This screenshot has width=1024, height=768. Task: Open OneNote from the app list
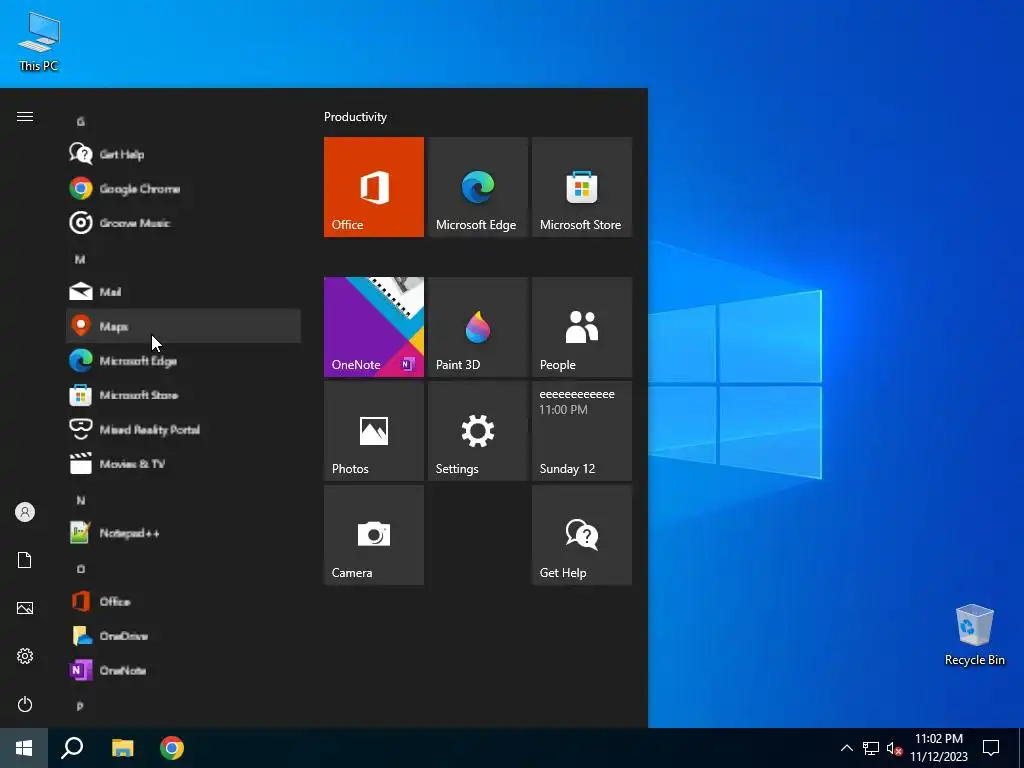[184, 670]
